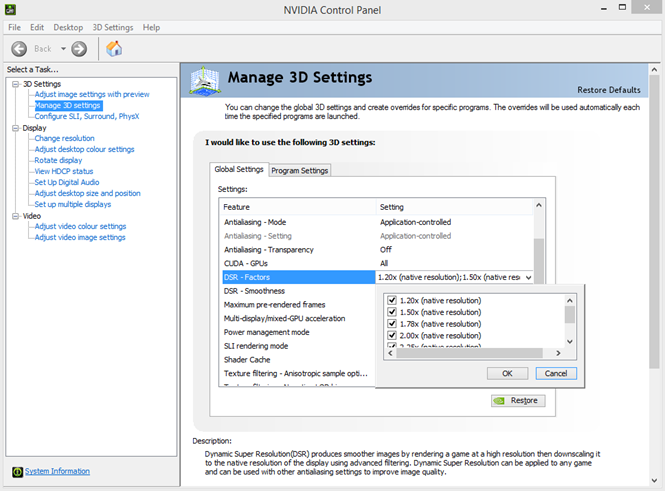Open the back history dropdown arrow
Screen dimensions: 665x491
coord(63,49)
